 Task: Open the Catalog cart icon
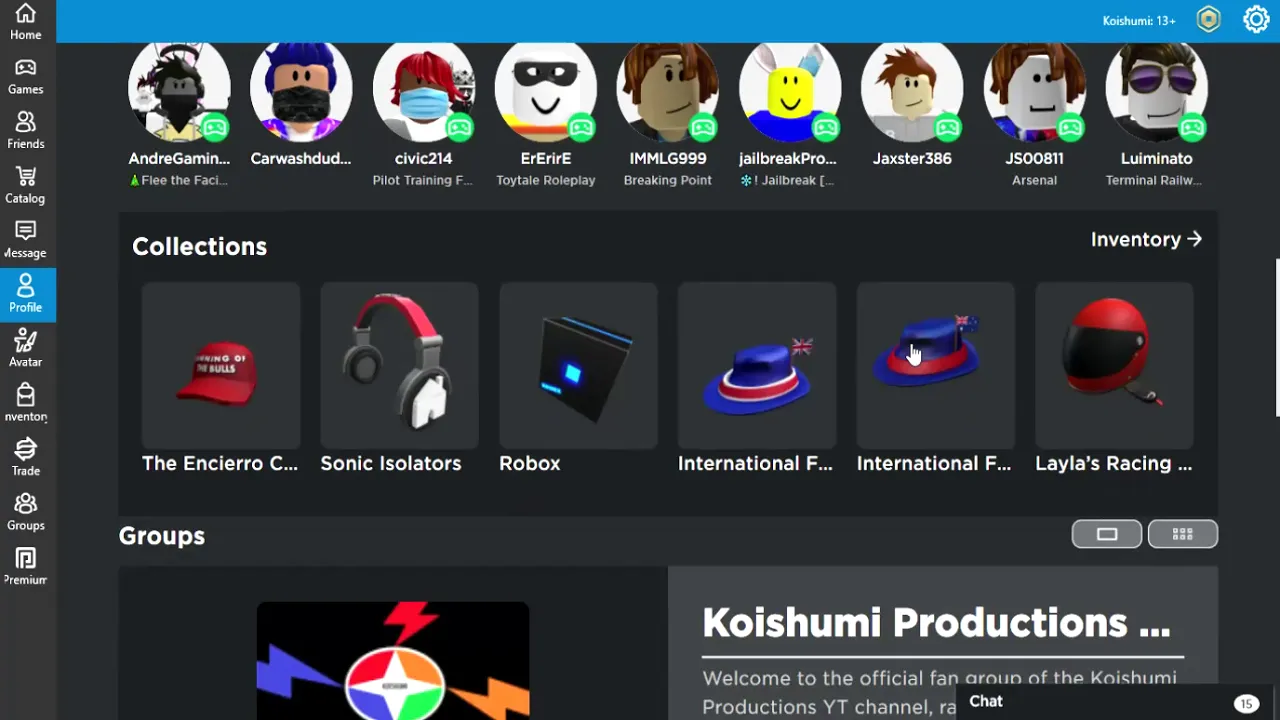[x=25, y=185]
